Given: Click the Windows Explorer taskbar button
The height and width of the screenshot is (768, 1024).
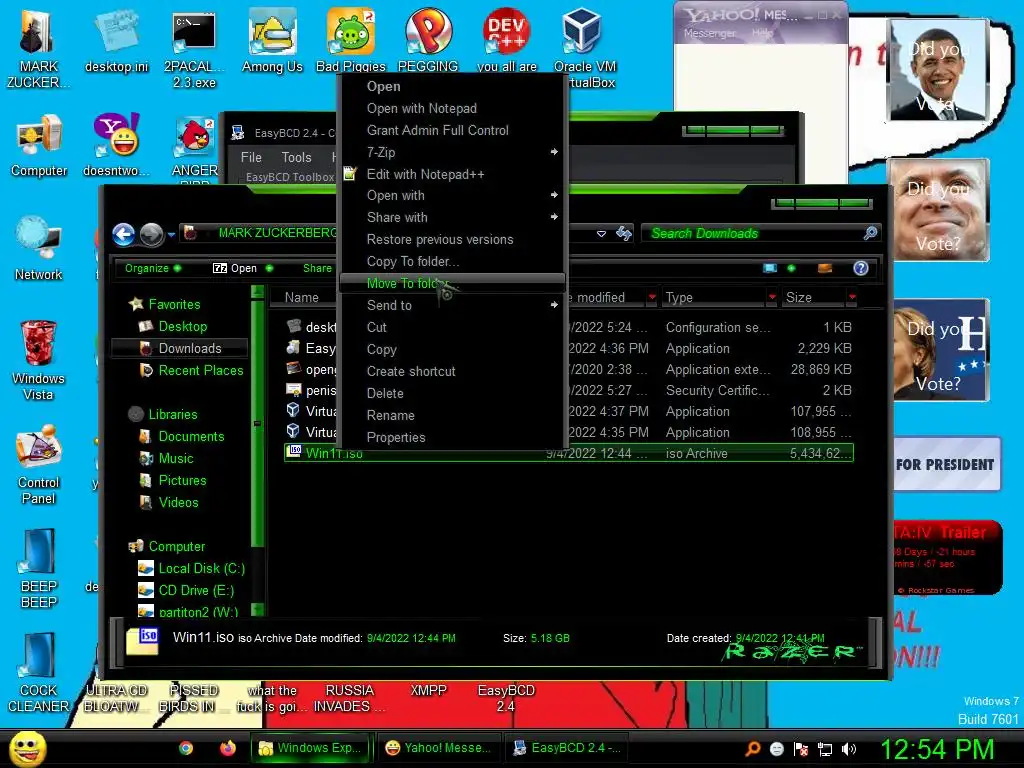Looking at the screenshot, I should [x=311, y=748].
